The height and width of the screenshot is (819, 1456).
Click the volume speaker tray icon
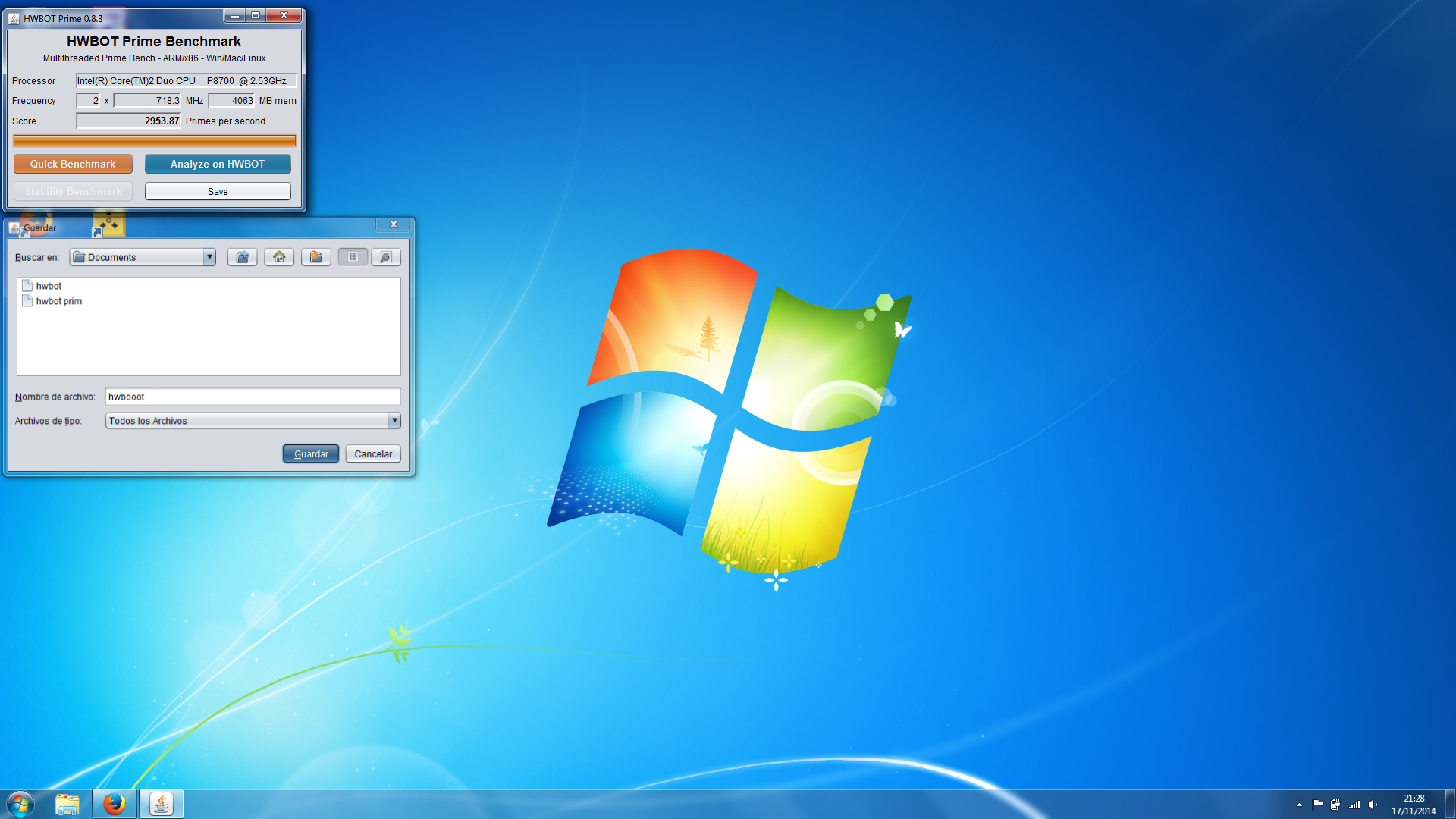point(1373,805)
